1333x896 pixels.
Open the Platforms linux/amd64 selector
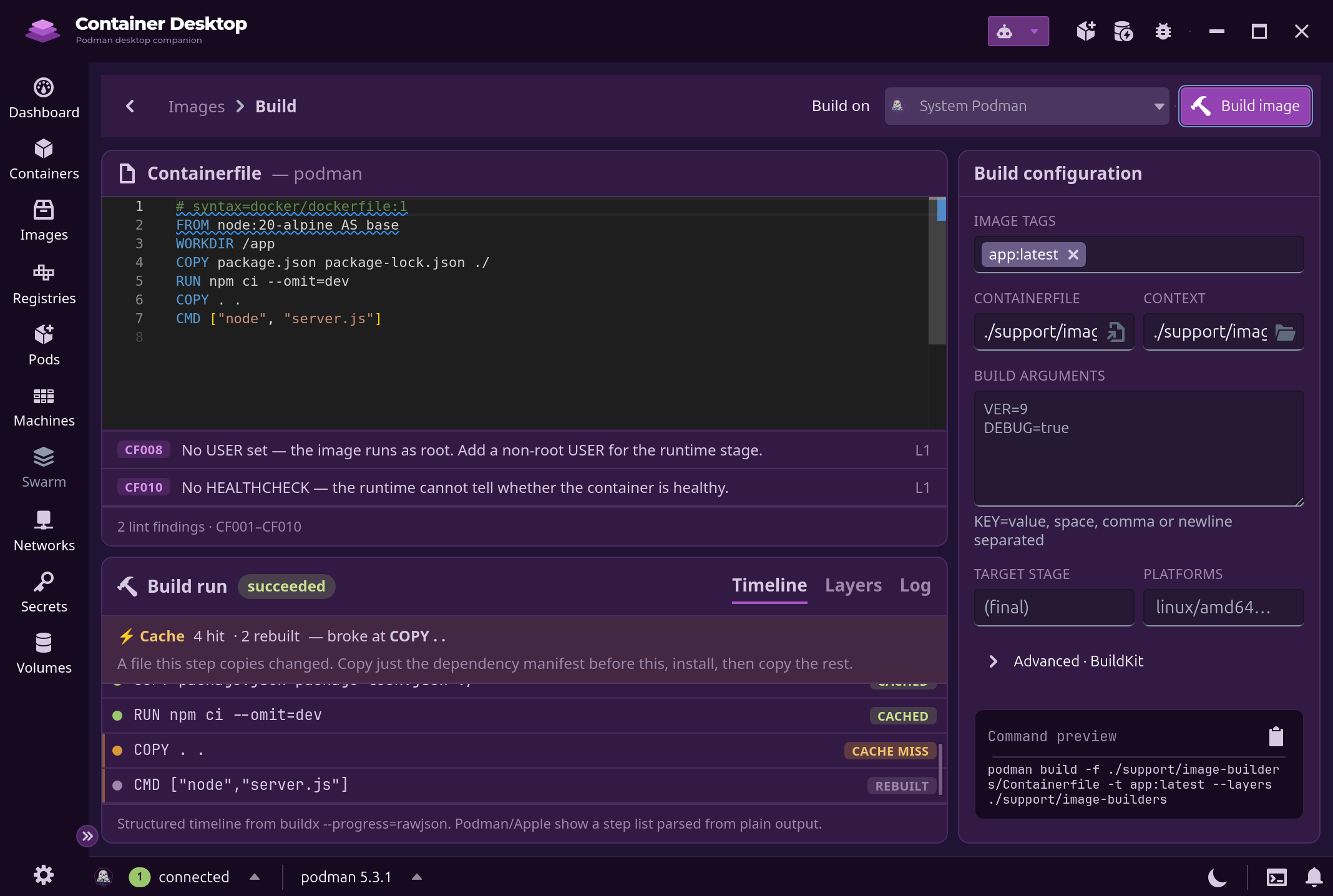1224,607
